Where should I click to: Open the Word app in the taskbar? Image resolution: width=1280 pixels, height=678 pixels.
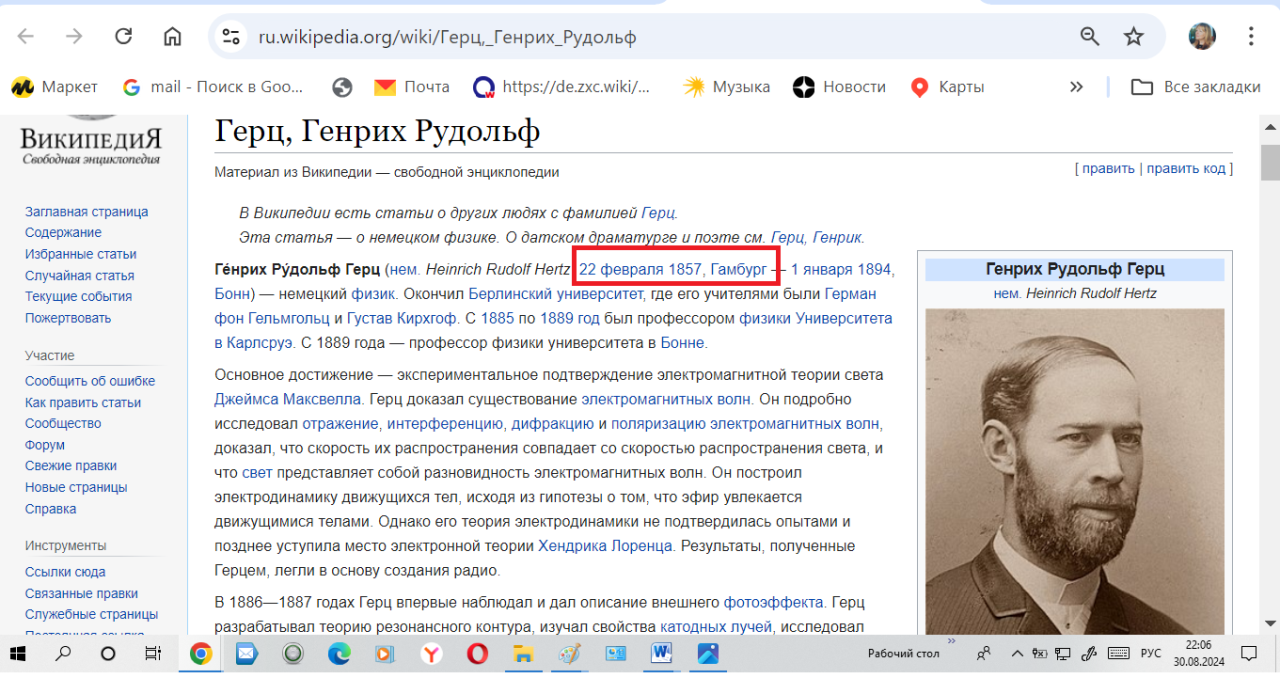662,654
